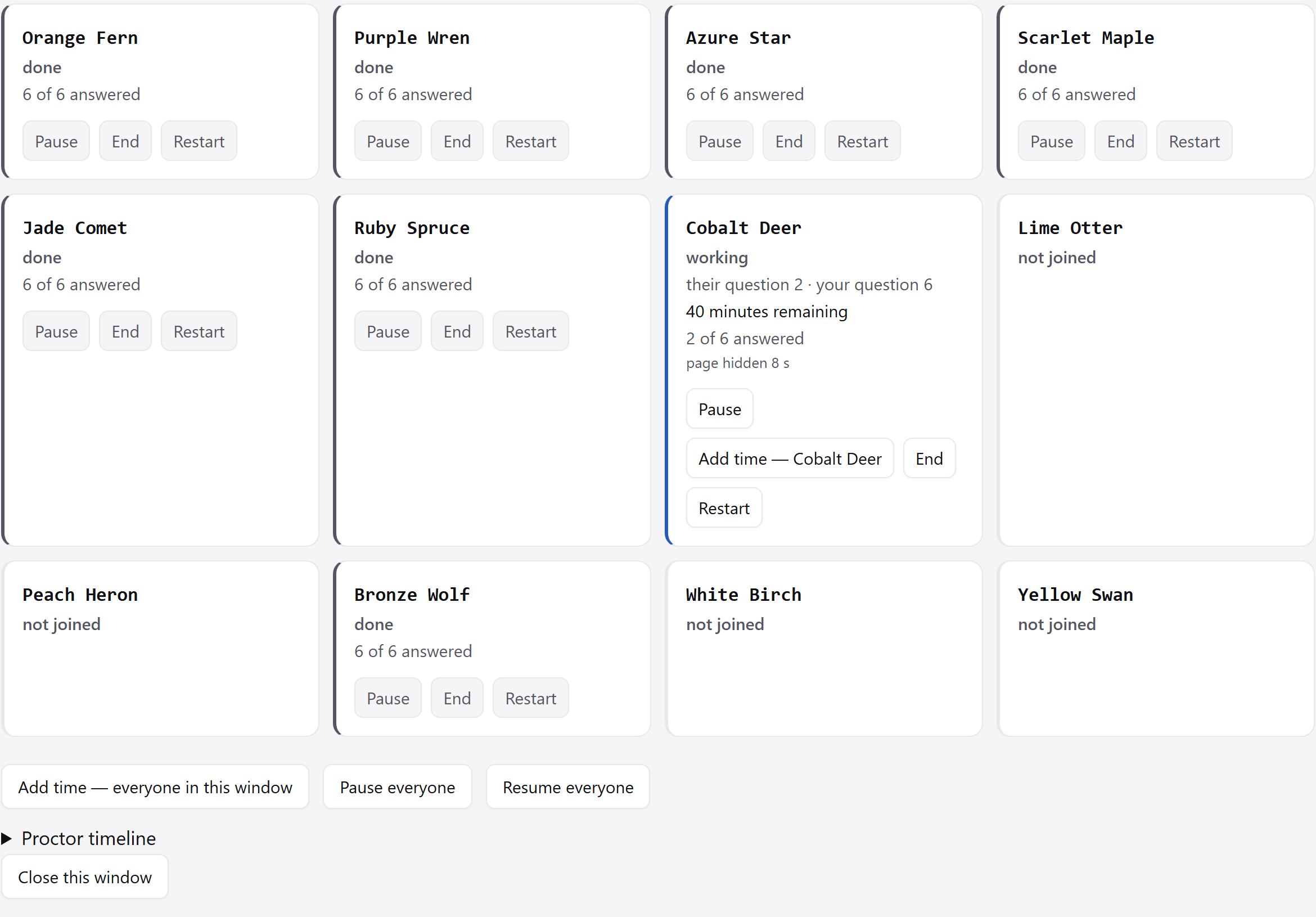This screenshot has height=917, width=1316.
Task: Restart Purple Wren's session
Action: click(x=530, y=141)
